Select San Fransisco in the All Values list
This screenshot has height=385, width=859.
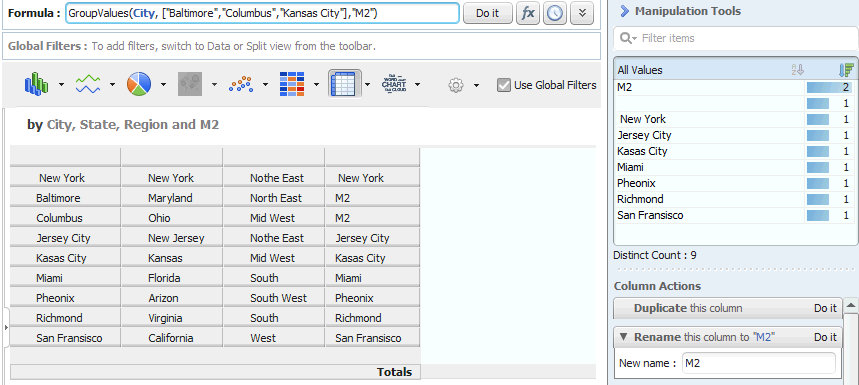click(x=735, y=215)
